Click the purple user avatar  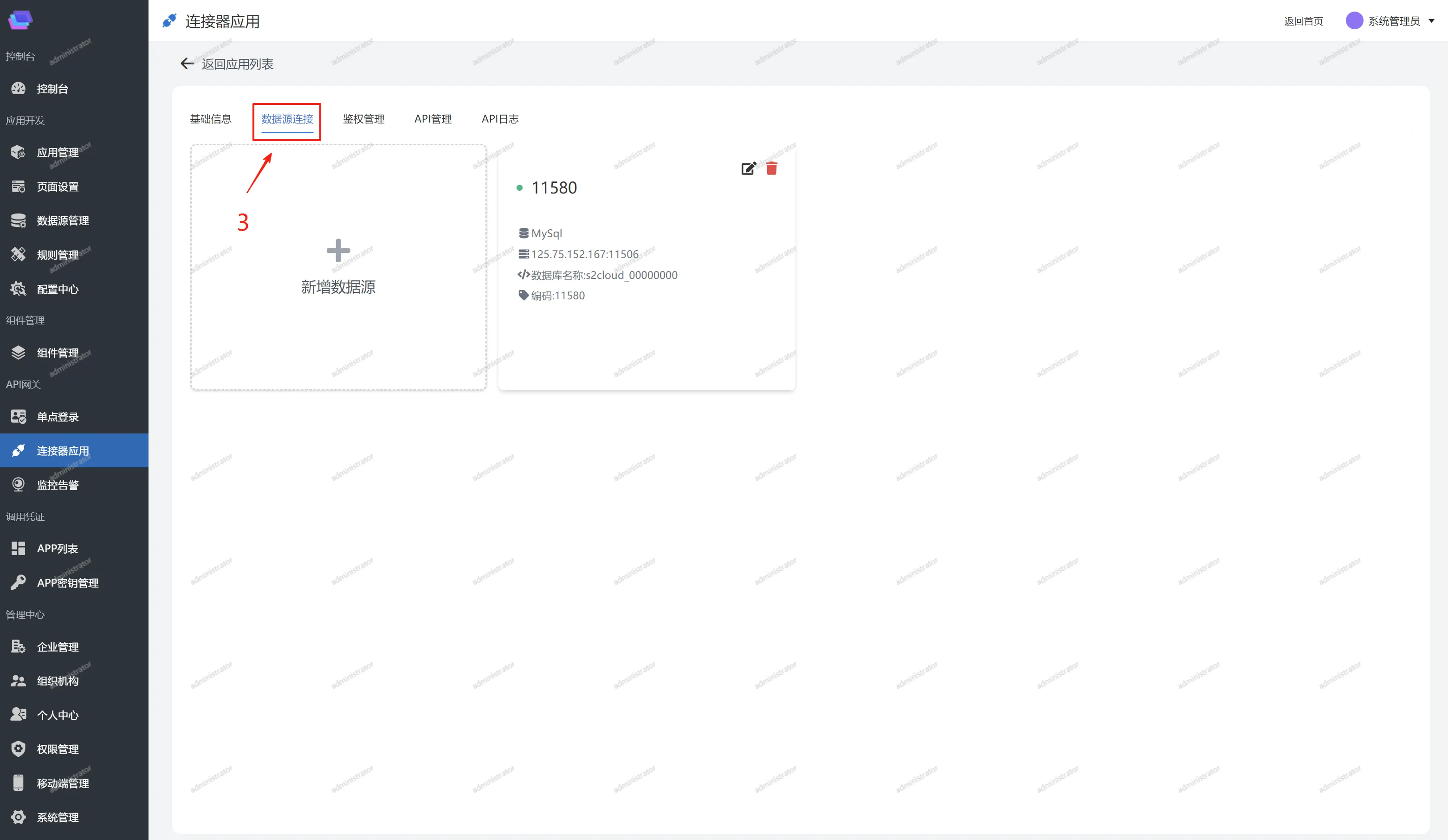pyautogui.click(x=1354, y=21)
